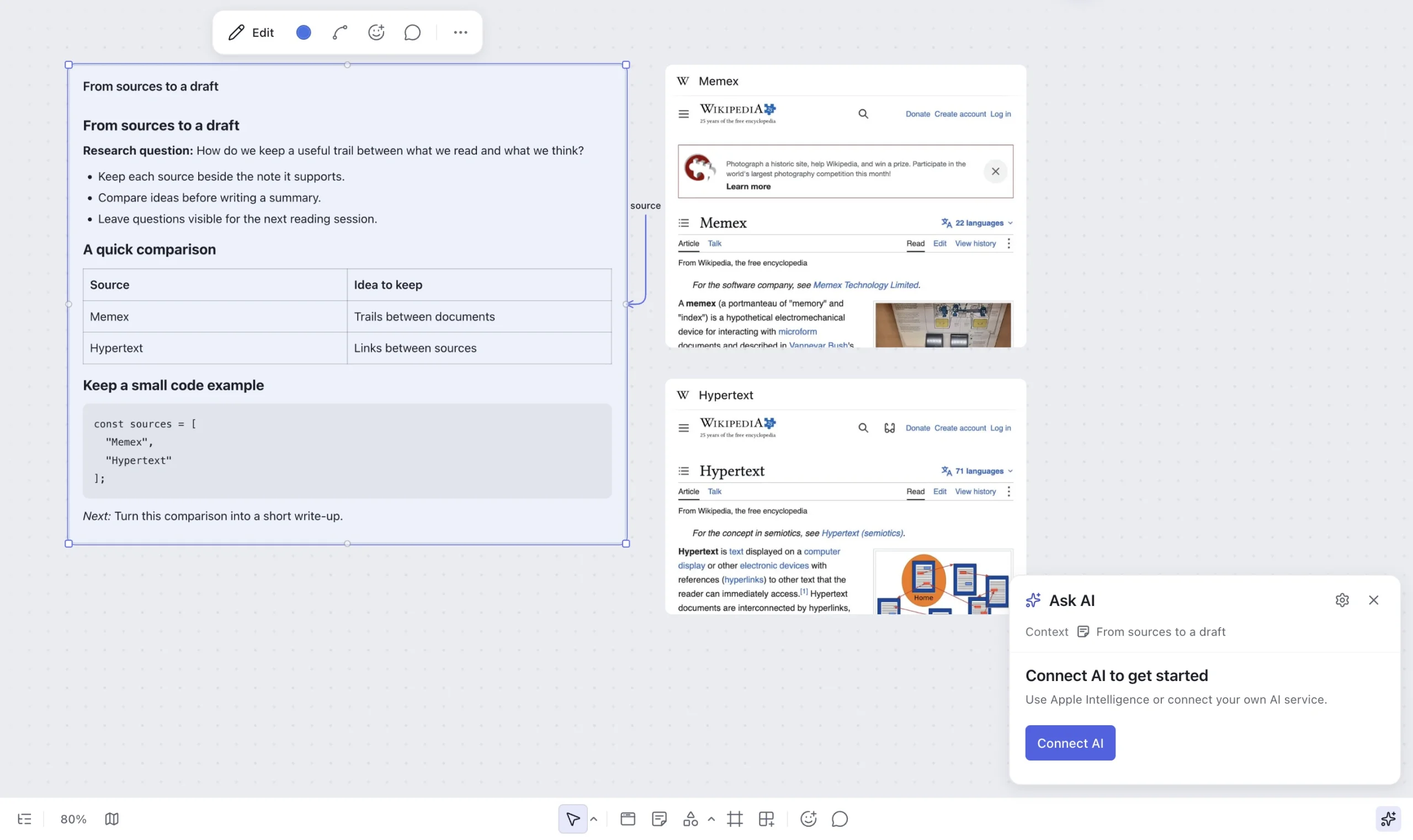This screenshot has height=840, width=1413.
Task: Click Memex Technology Limited link
Action: tap(865, 285)
